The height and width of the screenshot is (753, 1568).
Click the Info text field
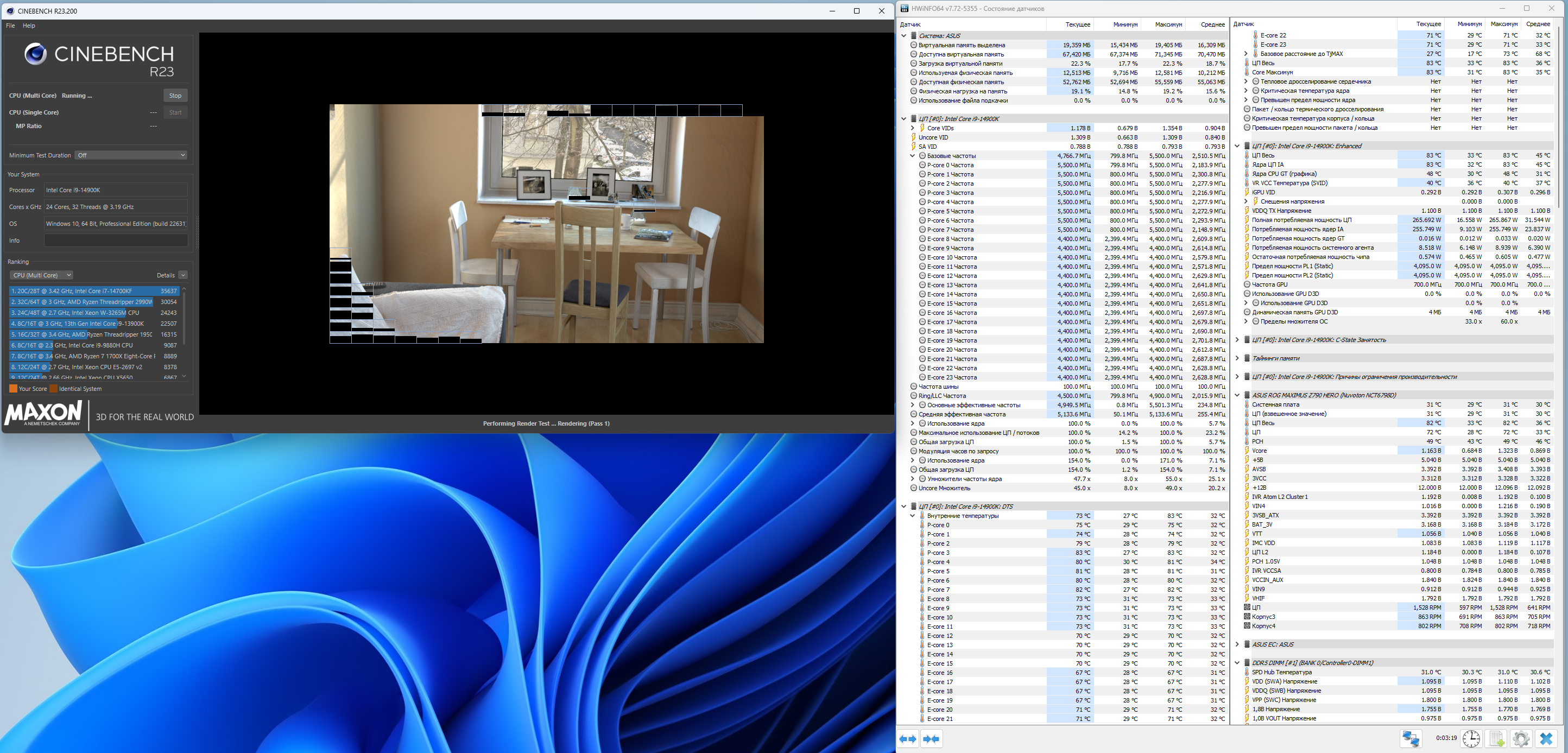click(x=116, y=241)
